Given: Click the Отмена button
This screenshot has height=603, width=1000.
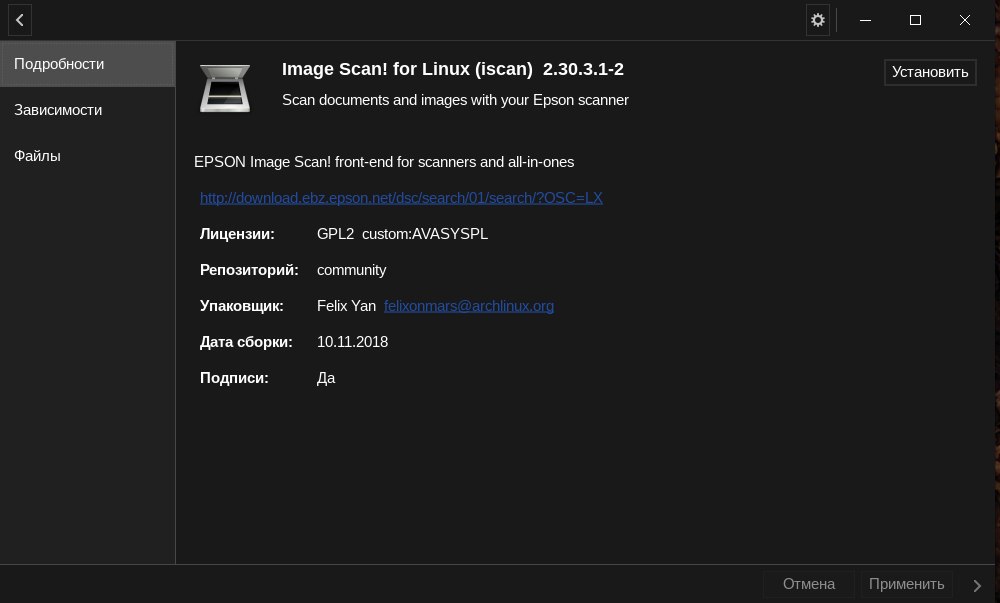Looking at the screenshot, I should (x=809, y=584).
